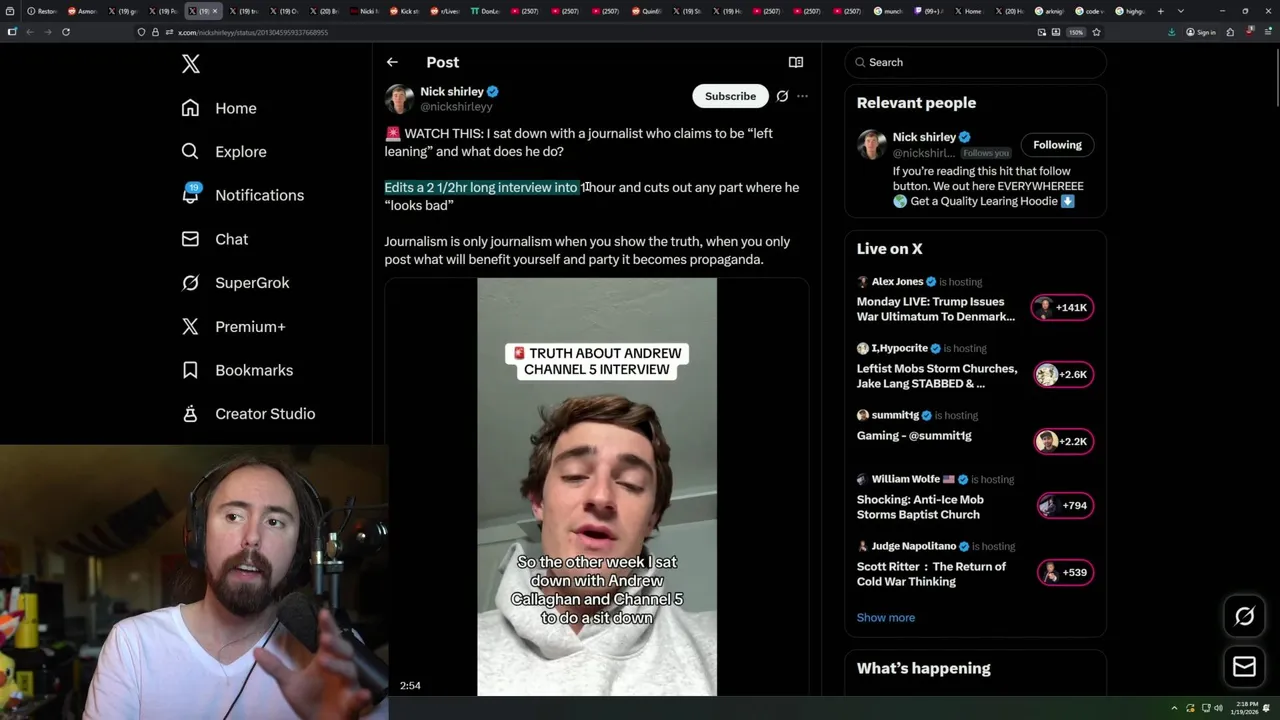Click the taskbar volume speaker icon

point(1218,709)
